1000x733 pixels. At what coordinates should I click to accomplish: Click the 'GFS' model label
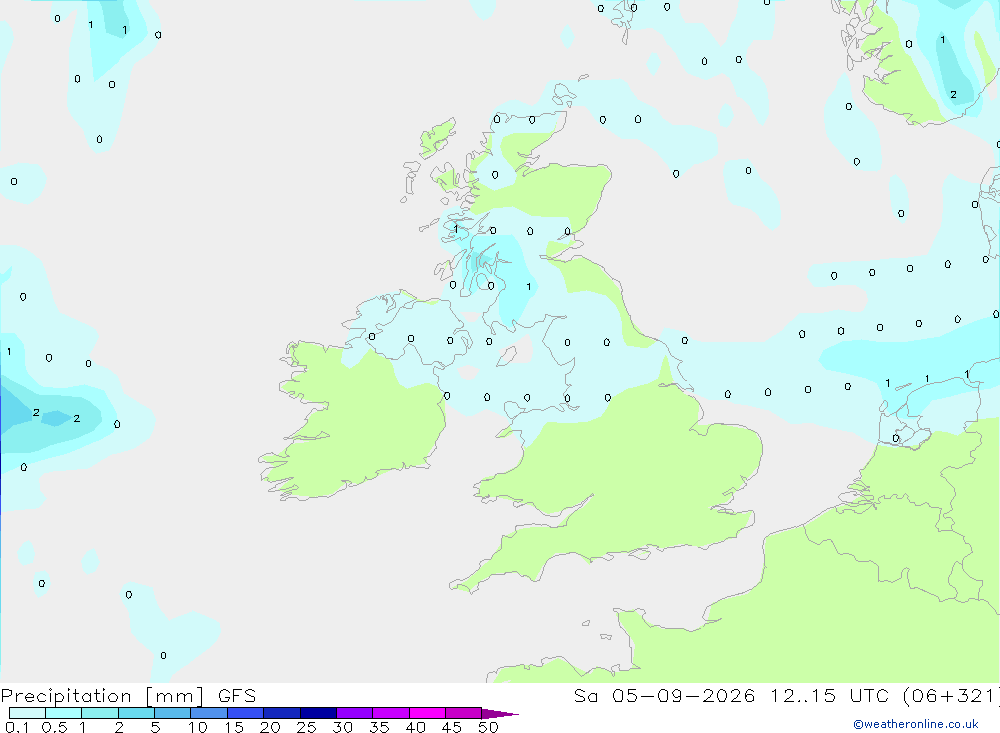coord(237,696)
